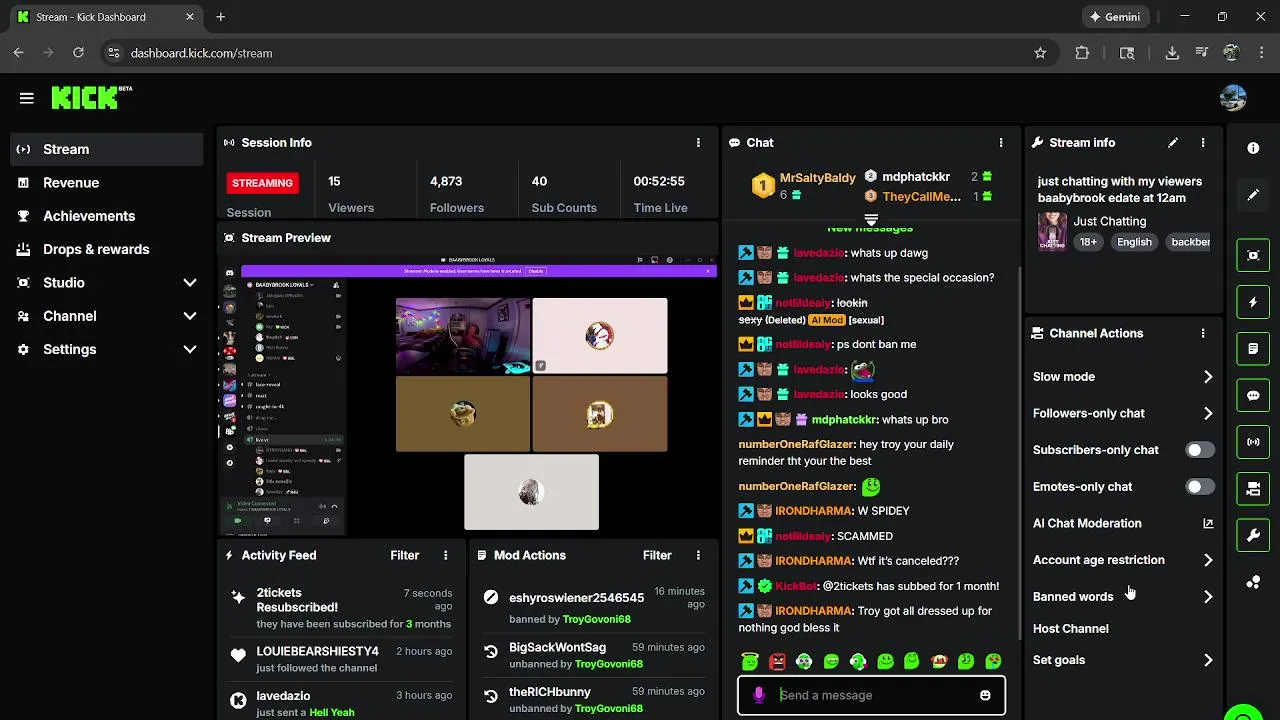Open a new browser tab
The width and height of the screenshot is (1280, 720).
coord(220,17)
